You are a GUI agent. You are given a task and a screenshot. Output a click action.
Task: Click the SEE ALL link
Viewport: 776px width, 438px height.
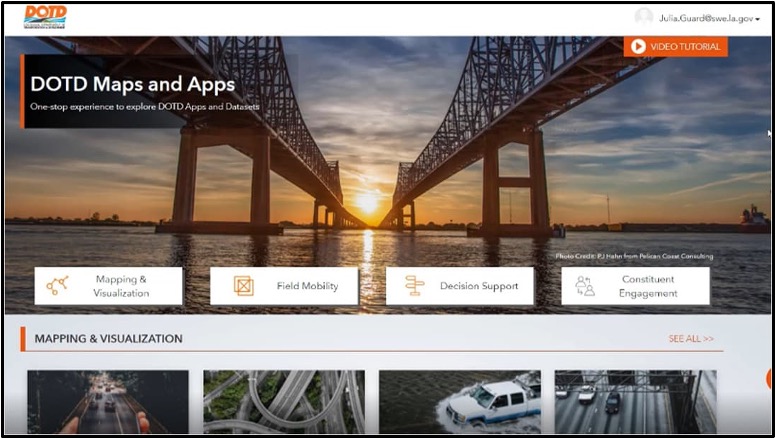pos(691,339)
